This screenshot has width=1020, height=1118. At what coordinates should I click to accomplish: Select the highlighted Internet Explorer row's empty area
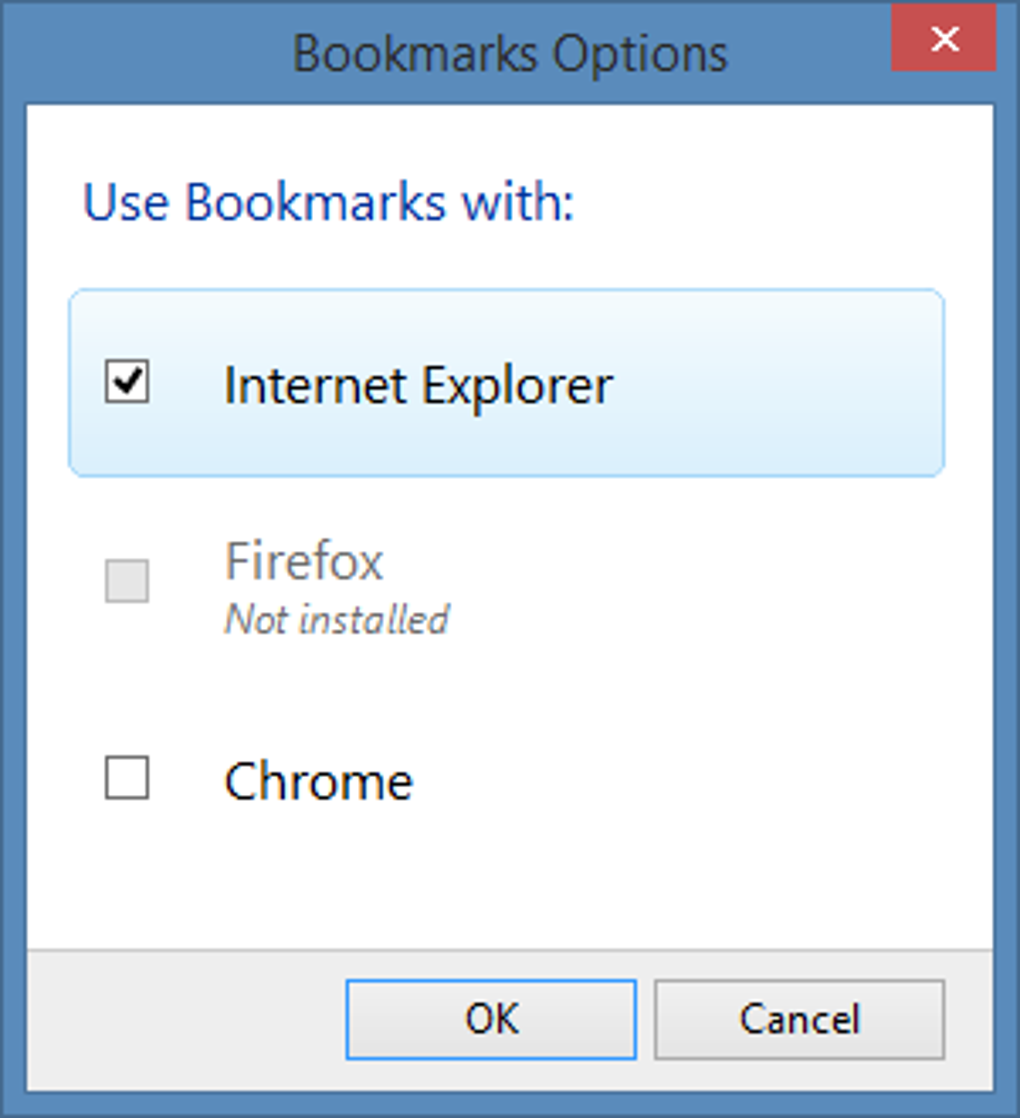(780, 384)
